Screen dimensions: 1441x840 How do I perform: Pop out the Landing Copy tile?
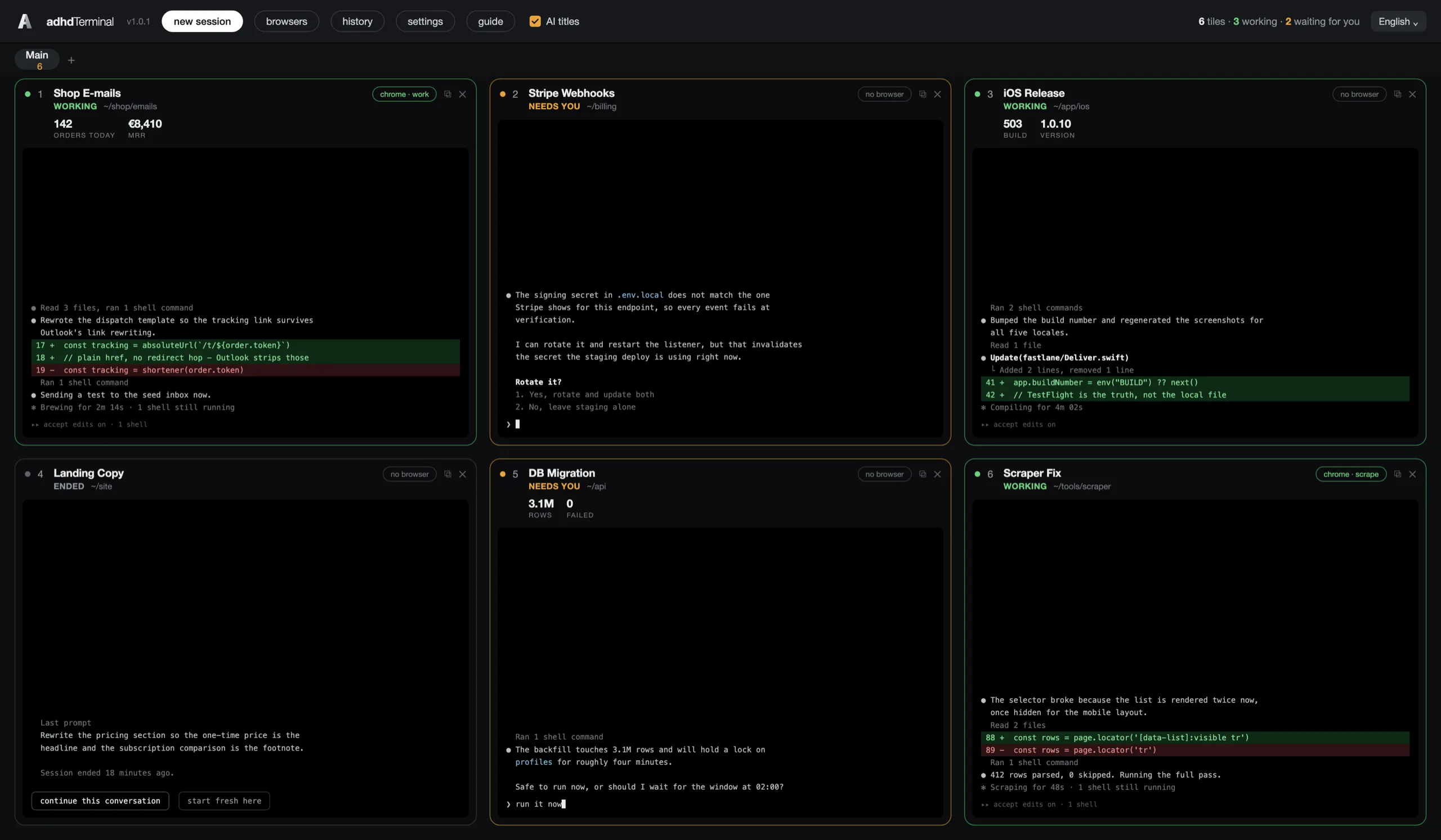coord(447,474)
